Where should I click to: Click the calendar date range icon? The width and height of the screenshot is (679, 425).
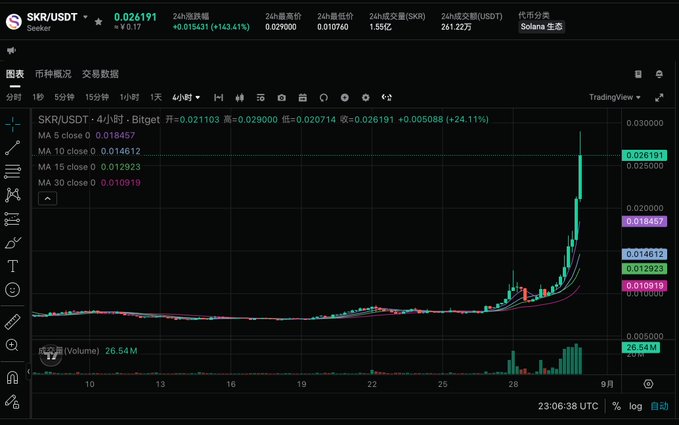(x=303, y=97)
